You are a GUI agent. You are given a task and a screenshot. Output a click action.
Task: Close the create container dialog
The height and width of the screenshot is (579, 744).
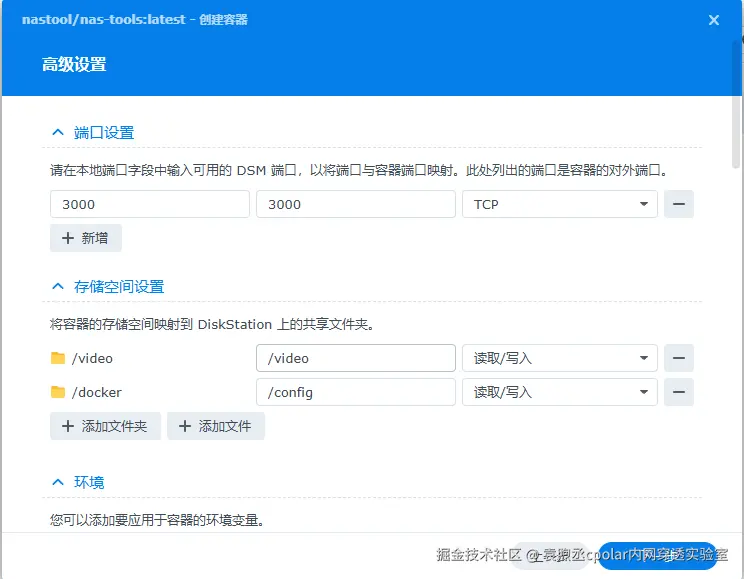pos(713,20)
